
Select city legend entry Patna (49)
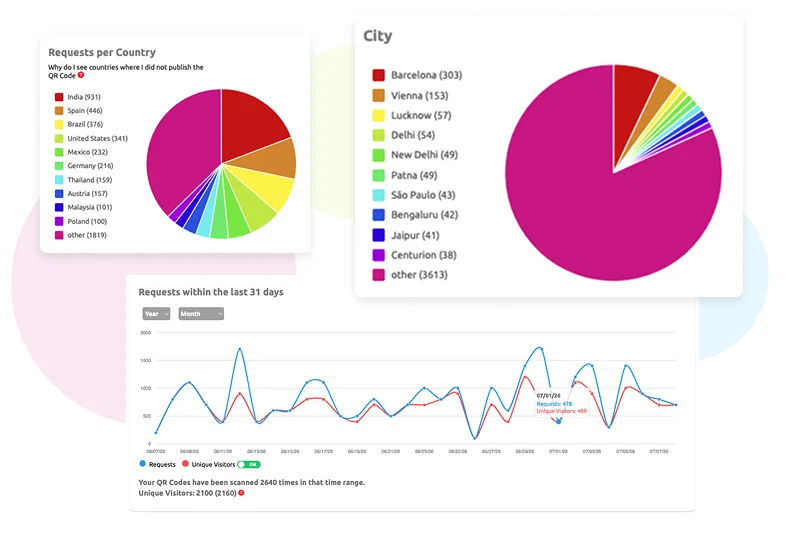point(405,175)
